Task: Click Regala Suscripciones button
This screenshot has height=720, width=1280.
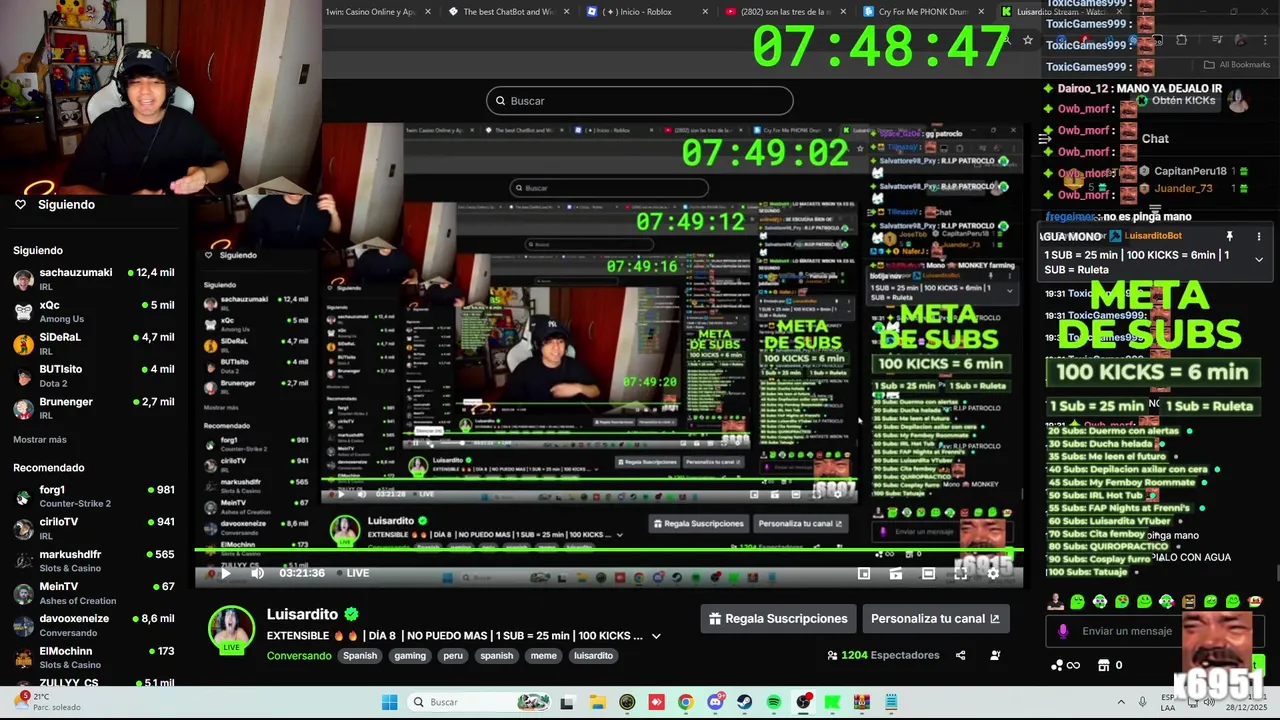Action: pos(778,619)
